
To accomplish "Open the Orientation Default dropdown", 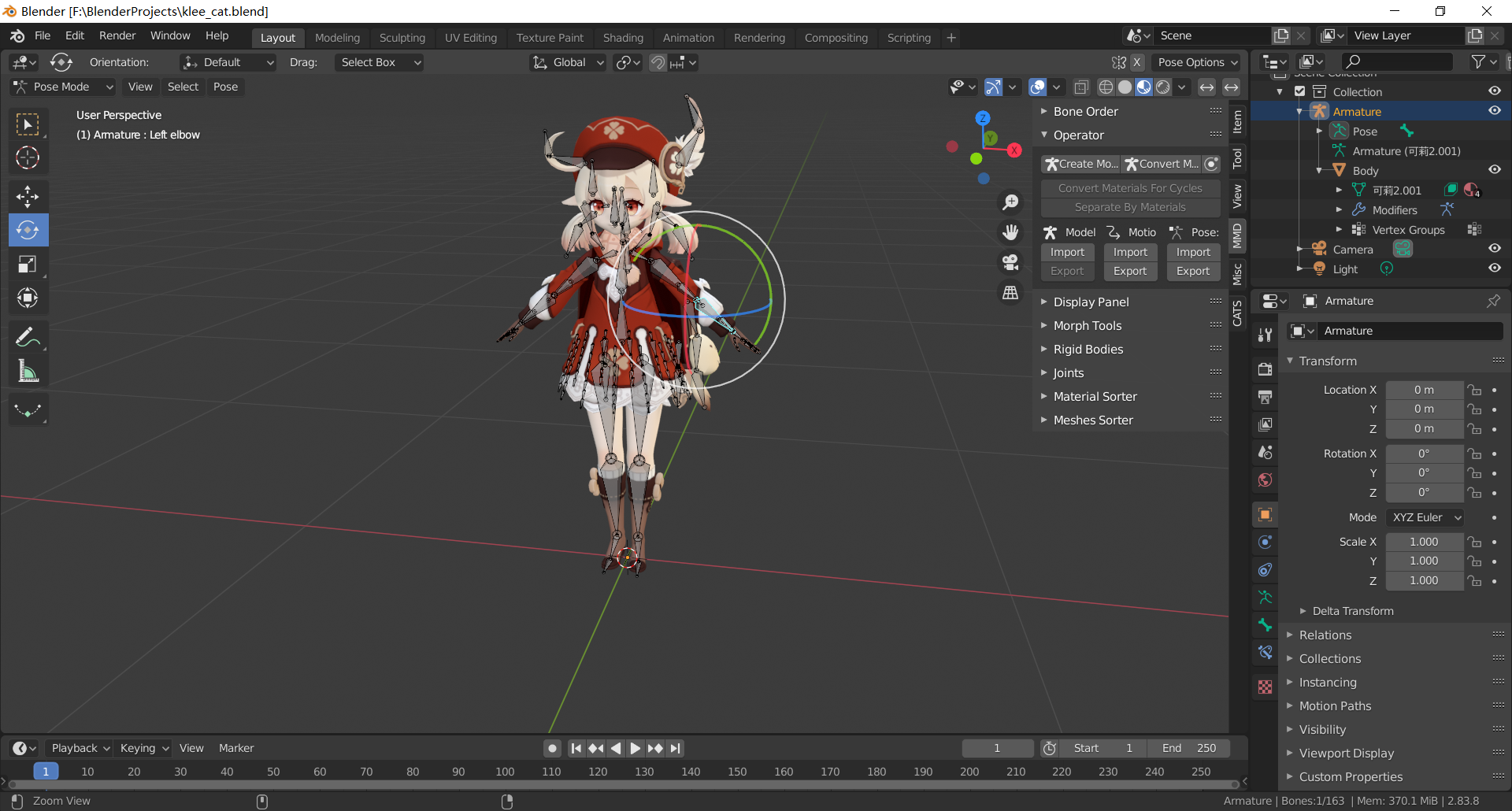I will [228, 62].
